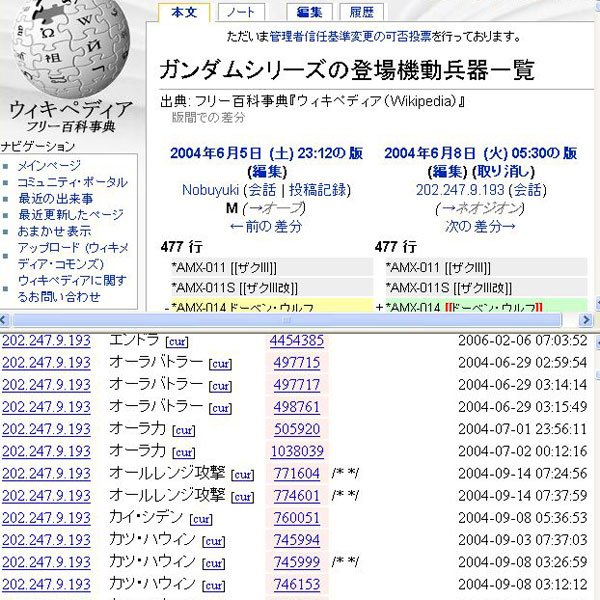Open revision ID 745994
This screenshot has height=600, width=600.
click(297, 540)
